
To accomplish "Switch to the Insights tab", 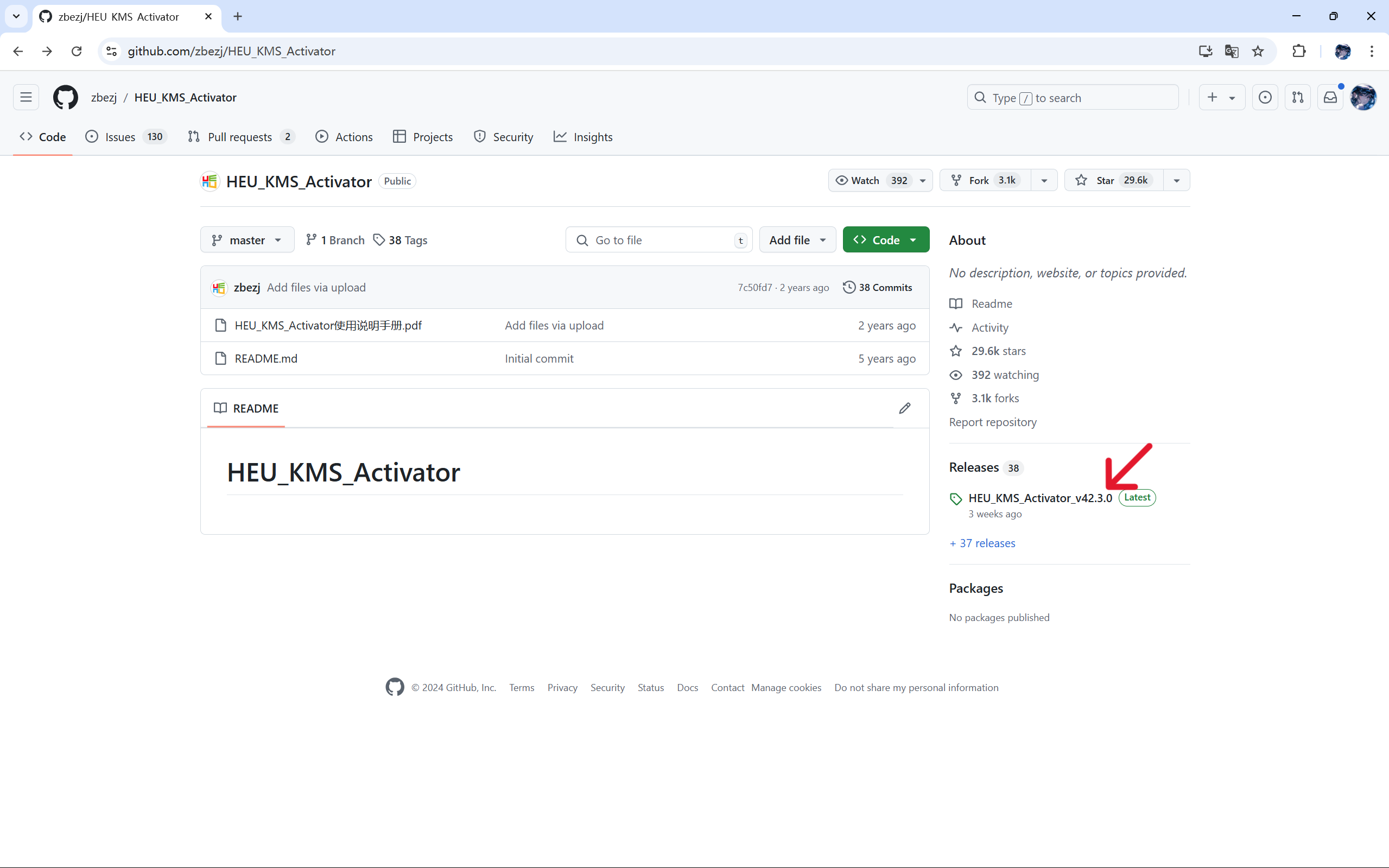I will click(x=583, y=137).
